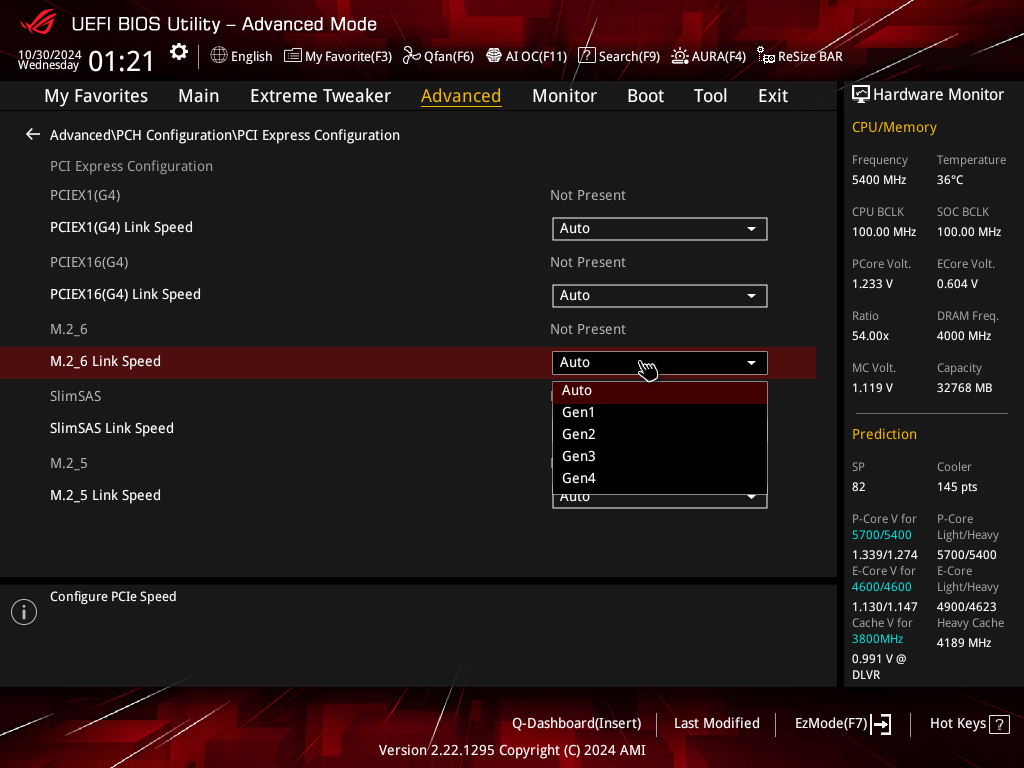
Task: Open the My Favorites tab
Action: [x=96, y=96]
